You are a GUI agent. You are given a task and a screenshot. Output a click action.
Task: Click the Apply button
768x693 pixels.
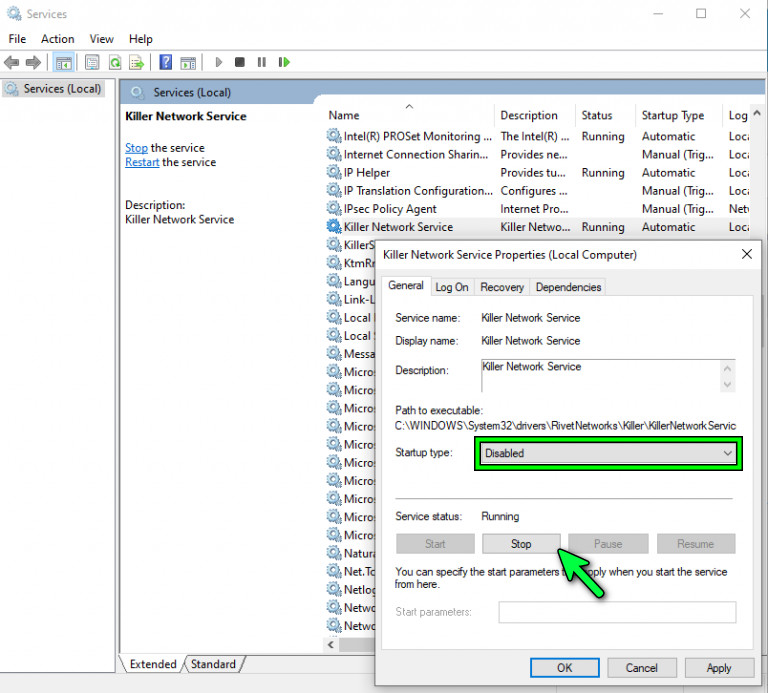(718, 668)
